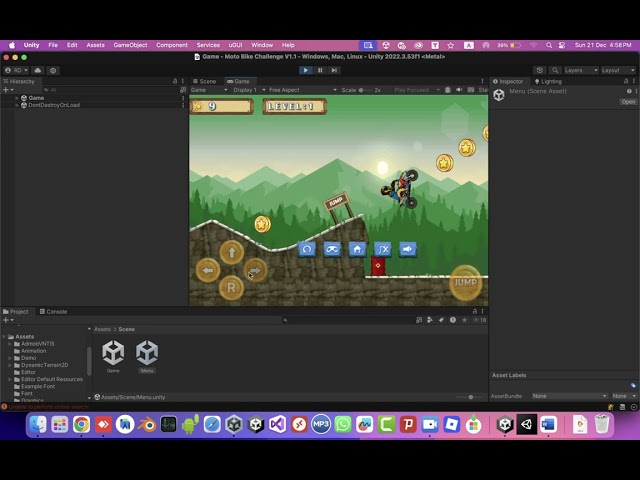Toggle the Game view debug bug icon
640x480 pixels.
[x=448, y=90]
